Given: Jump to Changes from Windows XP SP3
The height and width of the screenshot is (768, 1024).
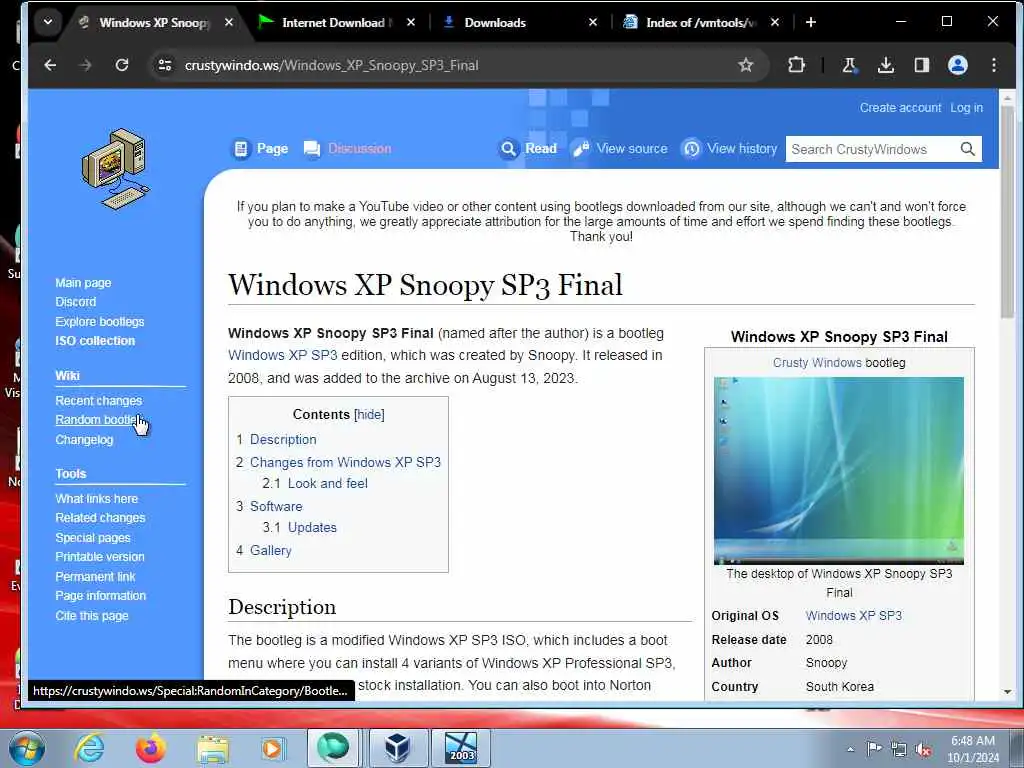Looking at the screenshot, I should [345, 462].
